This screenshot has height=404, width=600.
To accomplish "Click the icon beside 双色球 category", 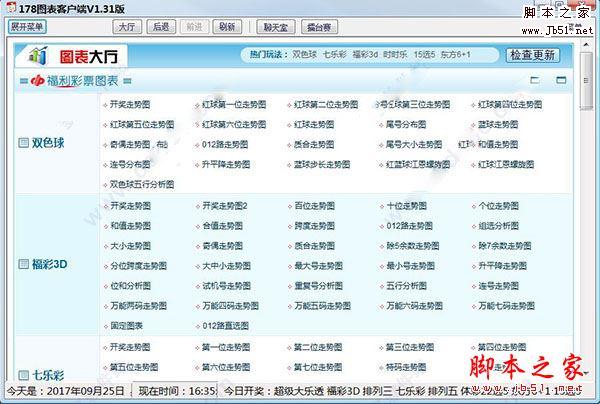I will pyautogui.click(x=23, y=143).
